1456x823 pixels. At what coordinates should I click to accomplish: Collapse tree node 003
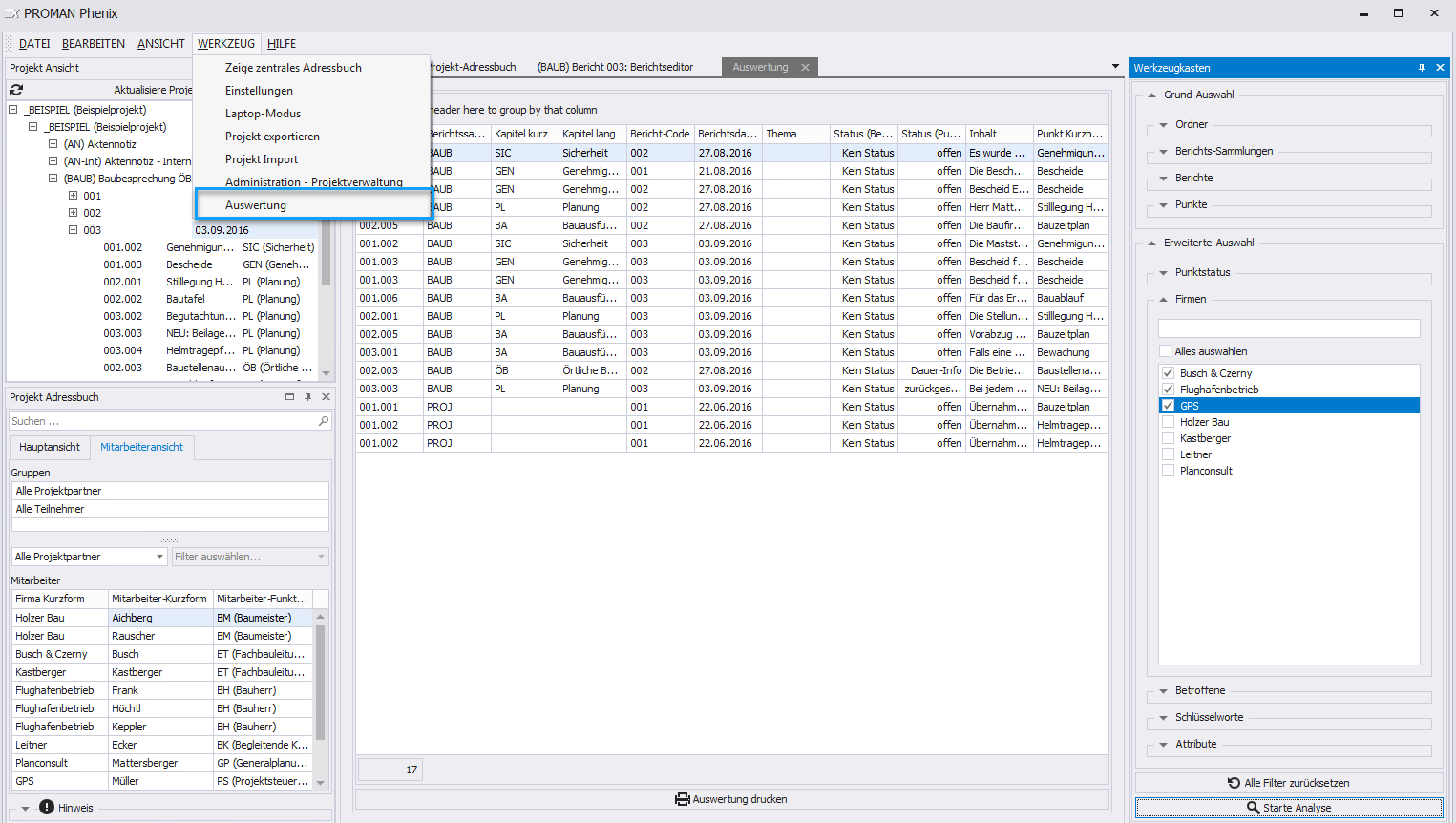(x=73, y=230)
